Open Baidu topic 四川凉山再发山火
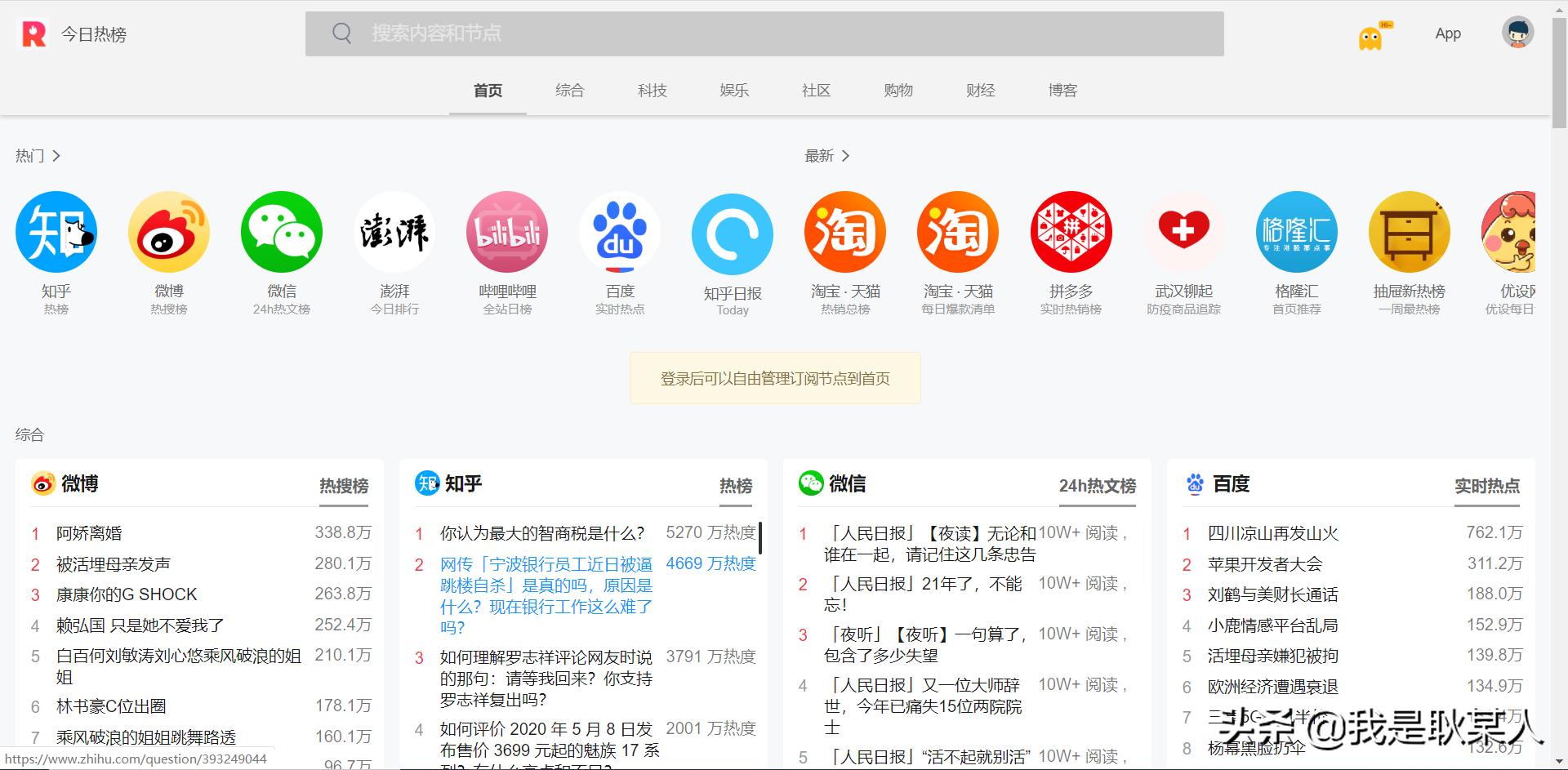The width and height of the screenshot is (1568, 770). click(1273, 533)
